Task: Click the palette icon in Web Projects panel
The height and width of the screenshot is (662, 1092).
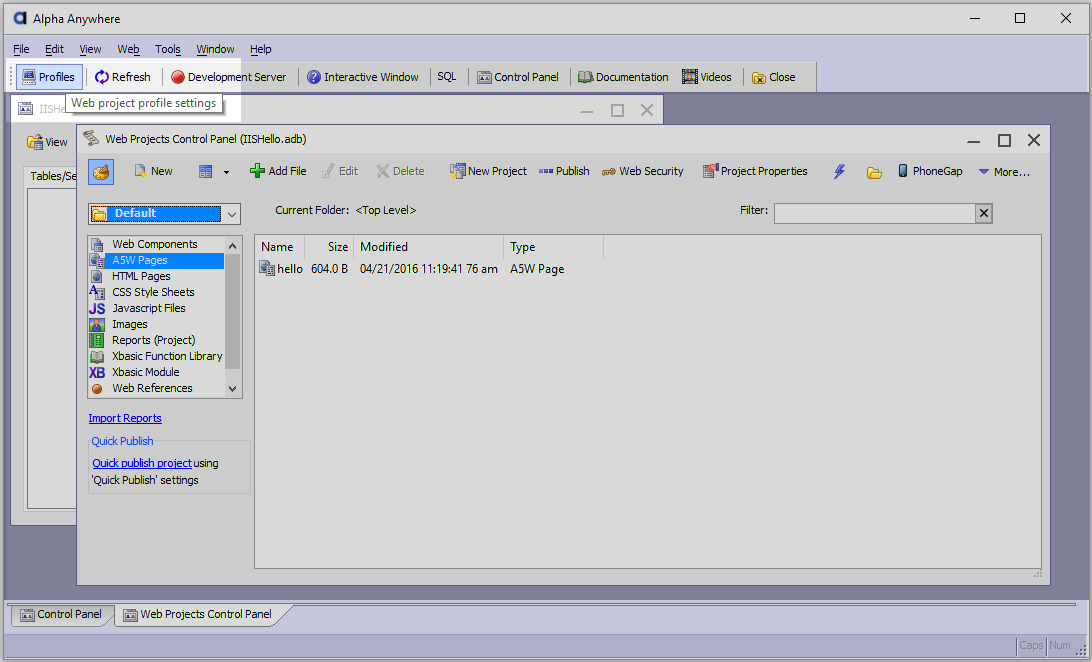Action: point(101,171)
